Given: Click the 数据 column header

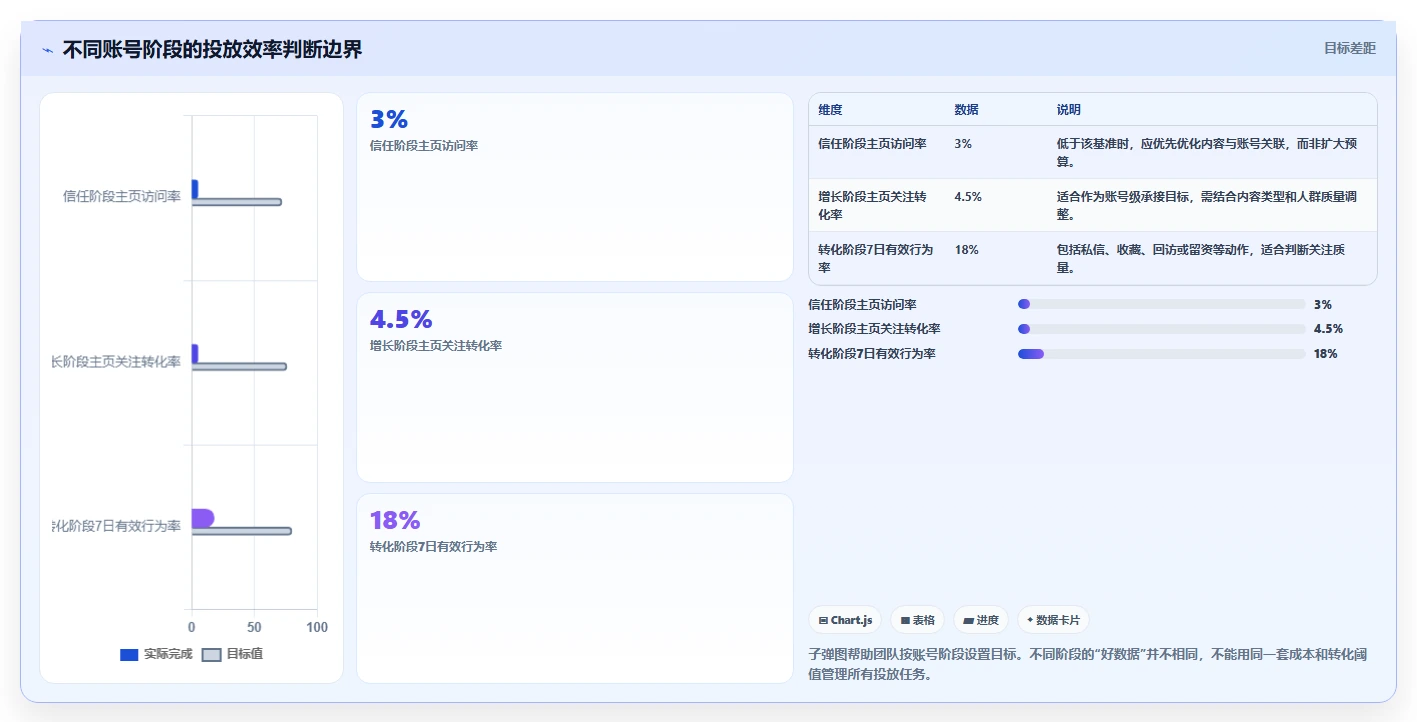Looking at the screenshot, I should point(966,110).
